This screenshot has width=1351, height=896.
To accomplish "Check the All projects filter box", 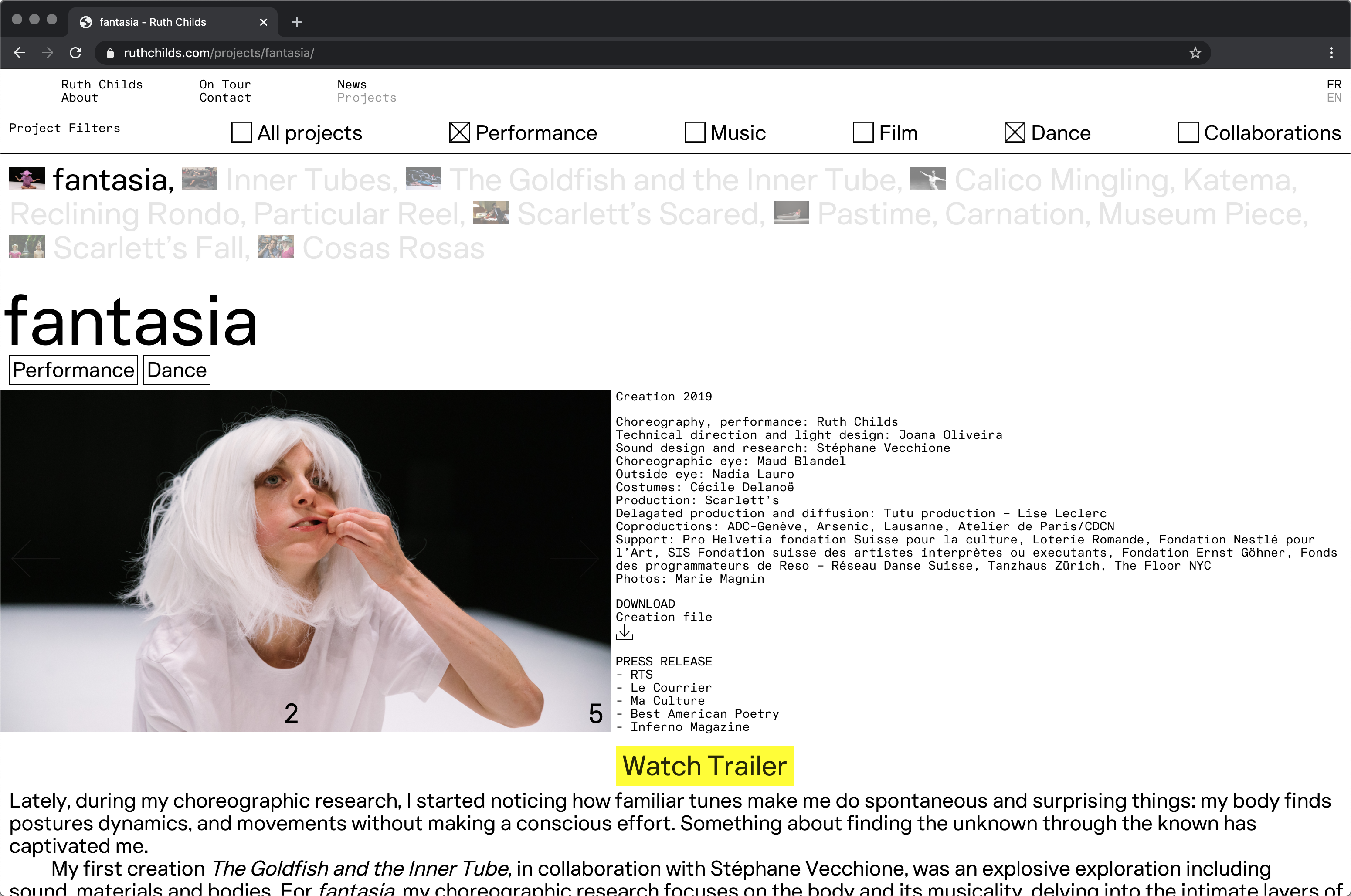I will tap(241, 132).
